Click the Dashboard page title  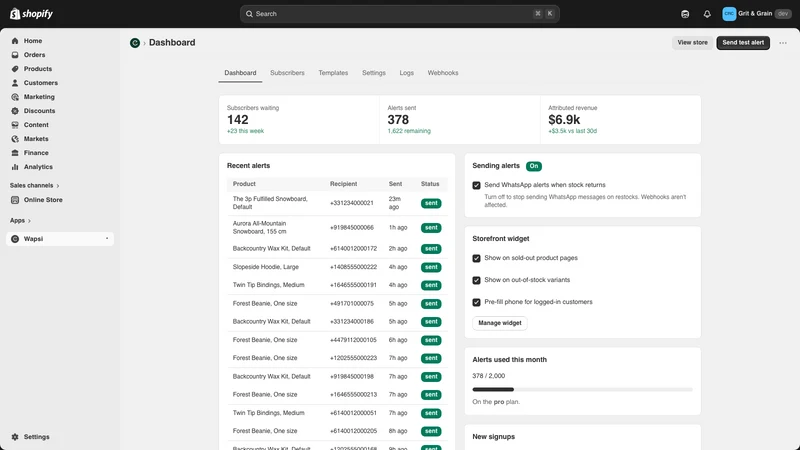click(x=172, y=43)
